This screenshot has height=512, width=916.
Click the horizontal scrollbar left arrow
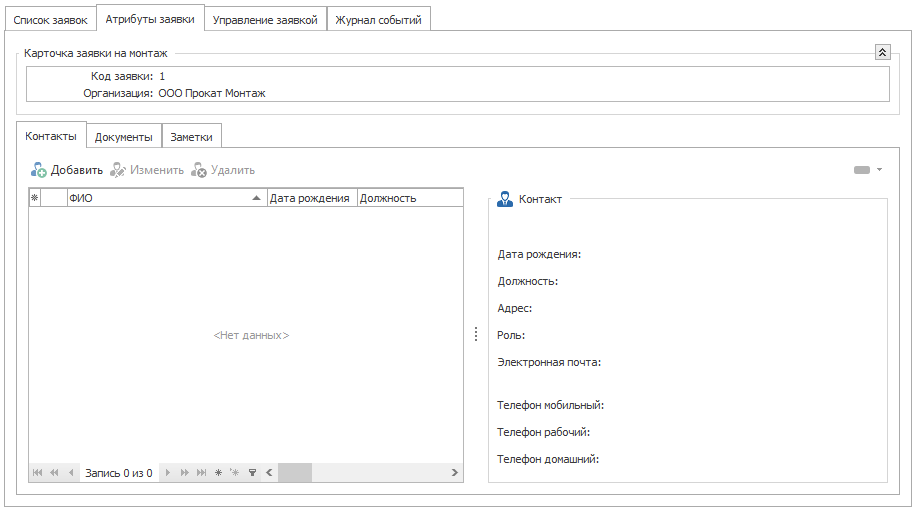click(x=269, y=472)
